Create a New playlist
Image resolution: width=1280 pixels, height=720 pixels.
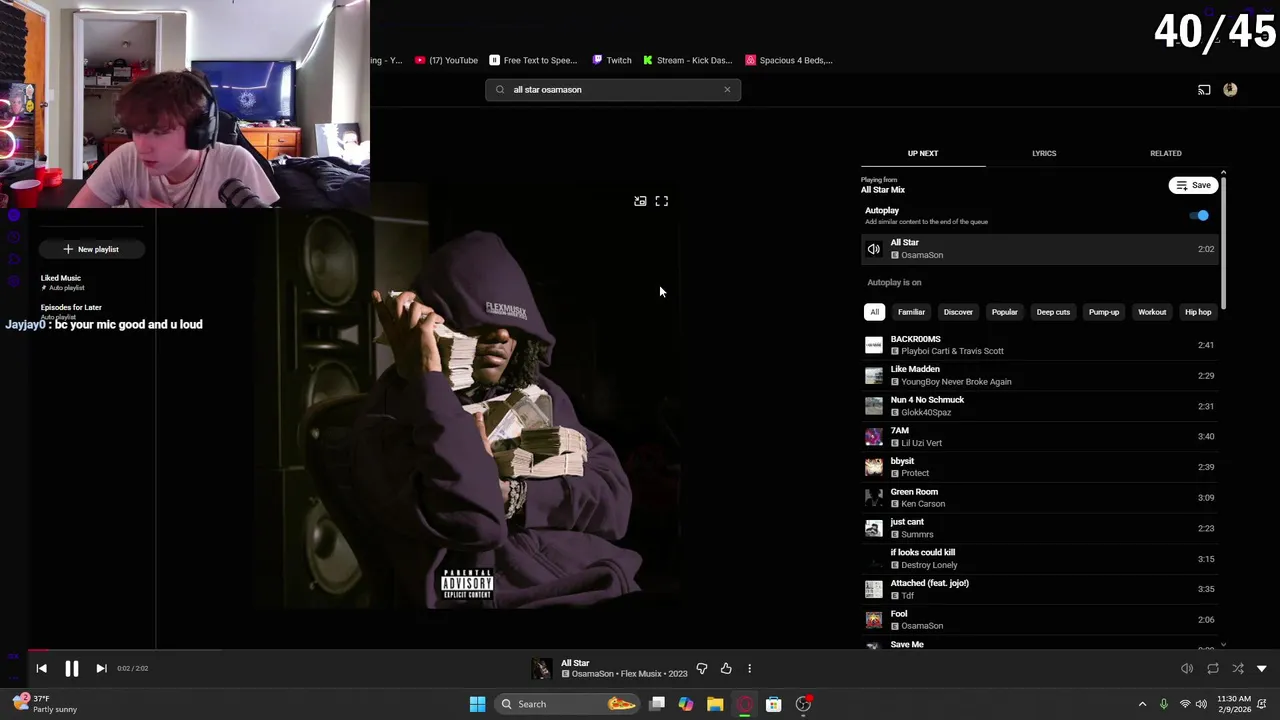[x=91, y=249]
